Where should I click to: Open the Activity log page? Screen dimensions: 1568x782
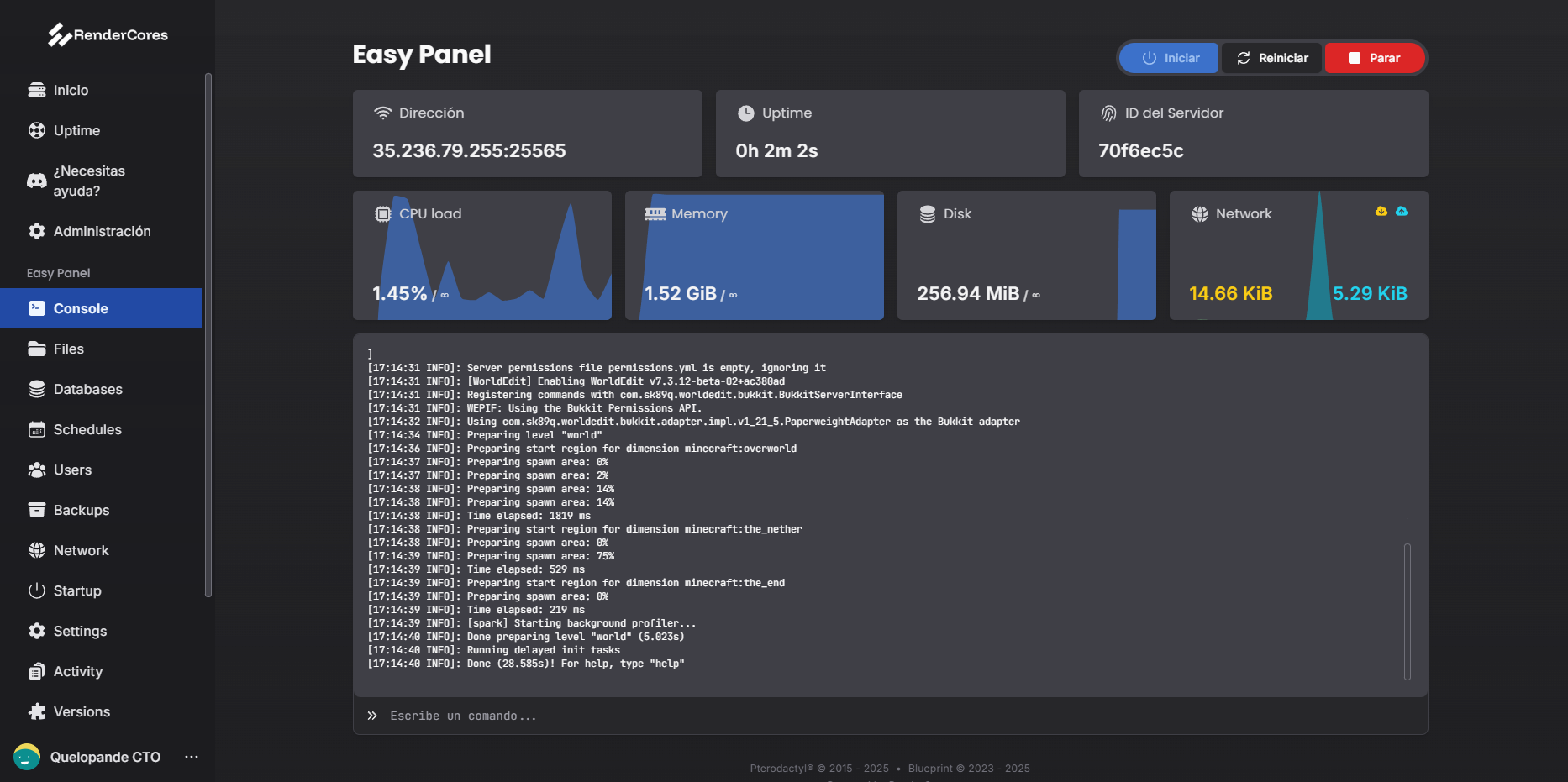click(x=78, y=671)
